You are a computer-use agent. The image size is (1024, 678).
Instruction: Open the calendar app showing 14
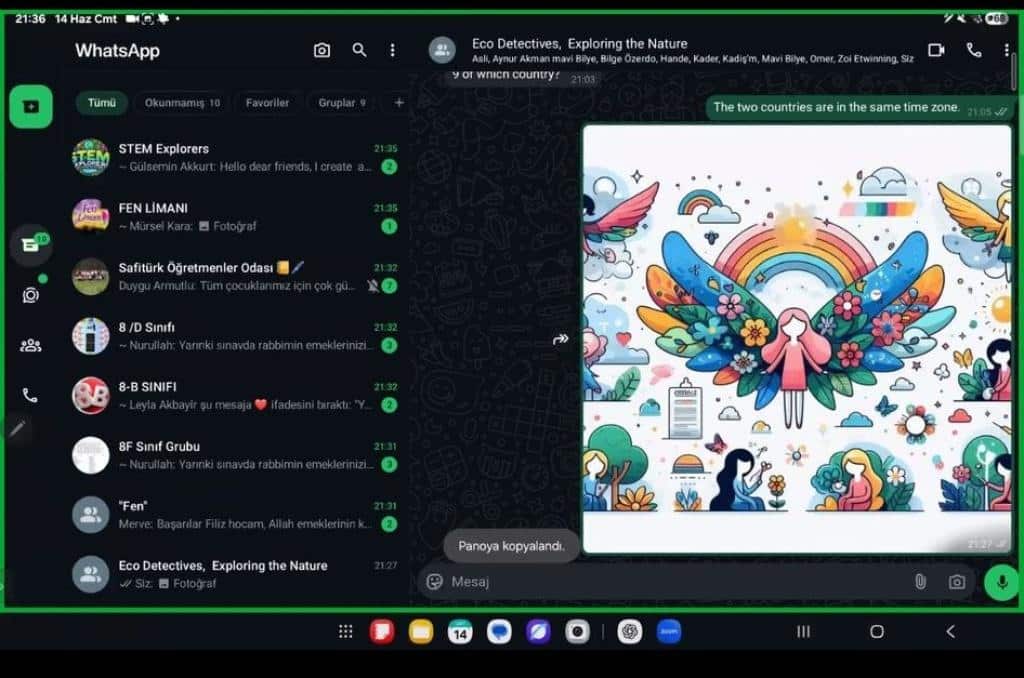pyautogui.click(x=460, y=632)
